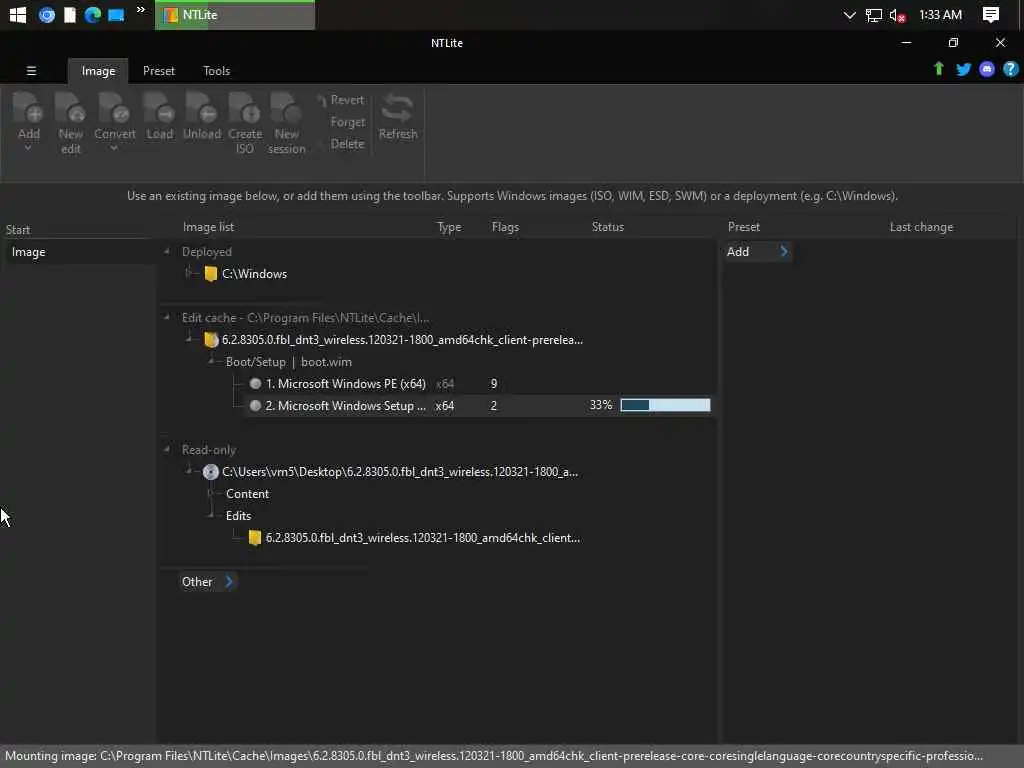The image size is (1024, 768).
Task: Click the Refresh toolbar icon
Action: (x=397, y=108)
